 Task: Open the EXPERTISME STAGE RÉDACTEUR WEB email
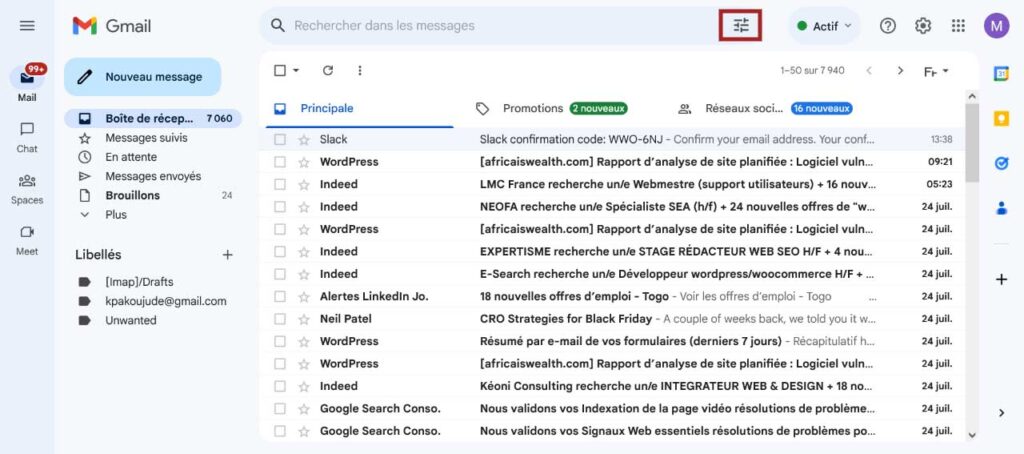coord(612,251)
